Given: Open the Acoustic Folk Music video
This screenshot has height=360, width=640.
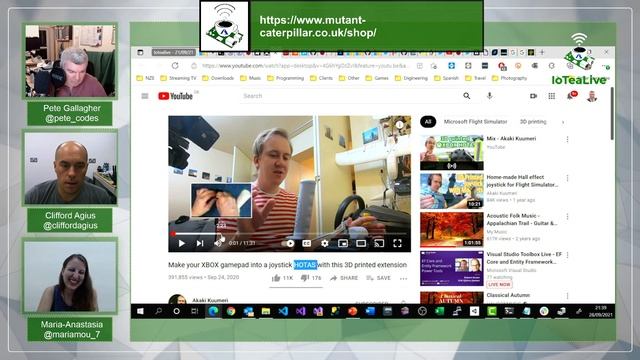Looking at the screenshot, I should coord(451,229).
